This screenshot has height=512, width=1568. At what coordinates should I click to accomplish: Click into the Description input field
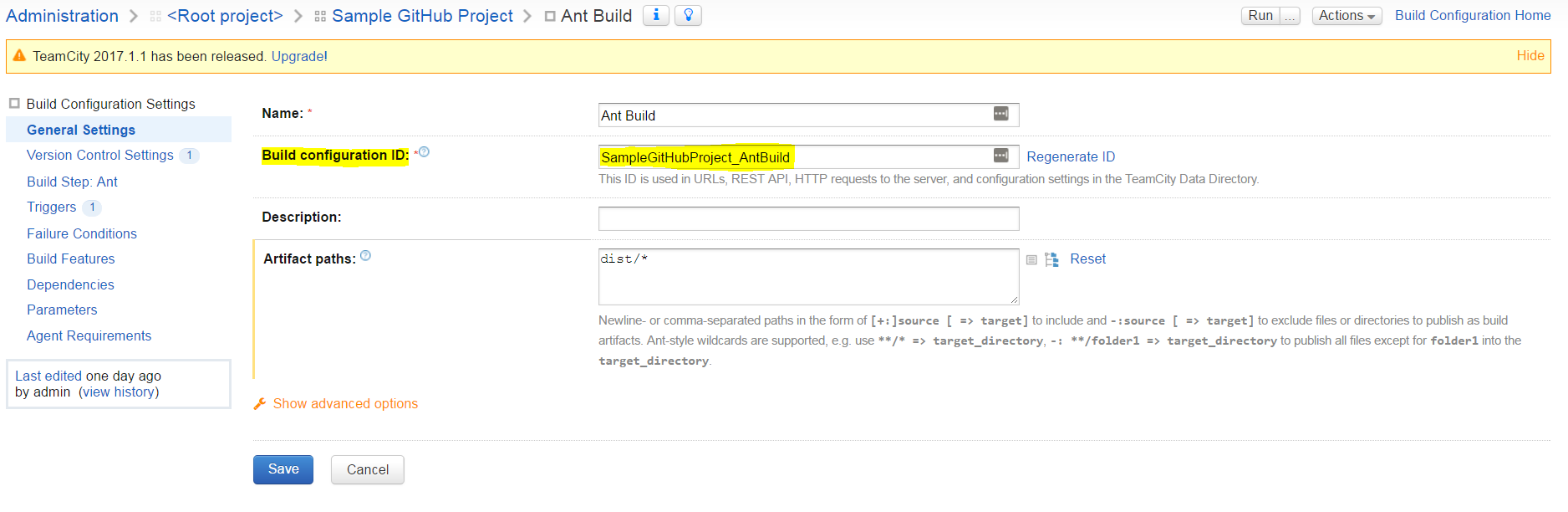tap(807, 218)
